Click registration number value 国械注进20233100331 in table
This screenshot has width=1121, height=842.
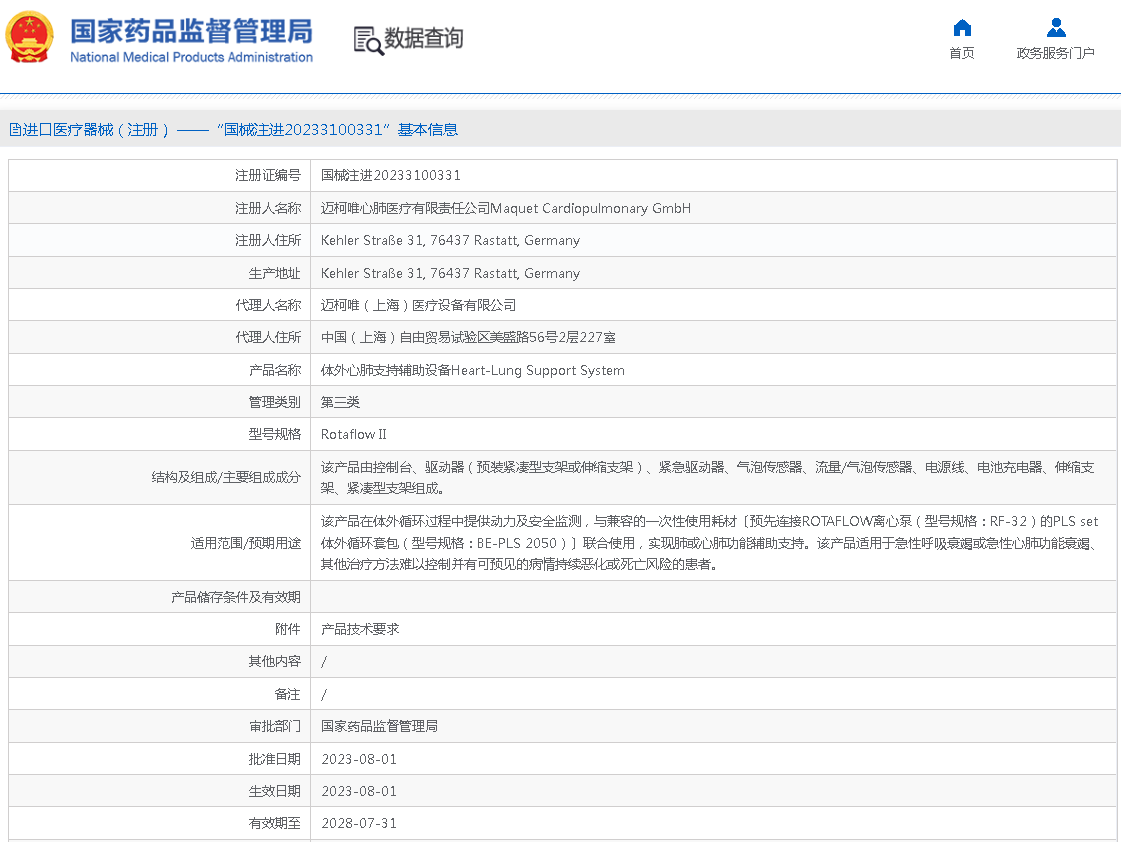pyautogui.click(x=391, y=175)
